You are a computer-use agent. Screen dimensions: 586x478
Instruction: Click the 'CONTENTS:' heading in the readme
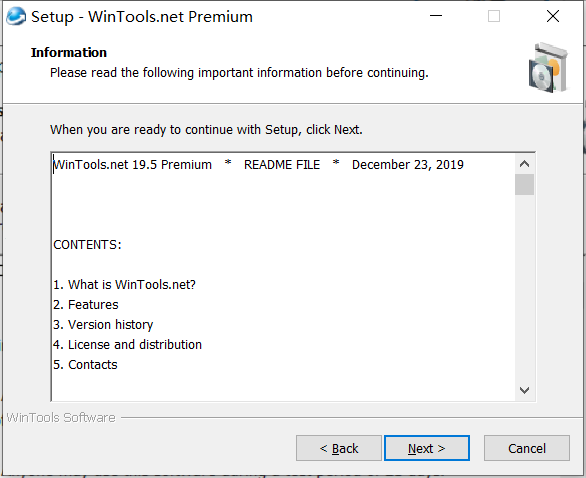(87, 245)
